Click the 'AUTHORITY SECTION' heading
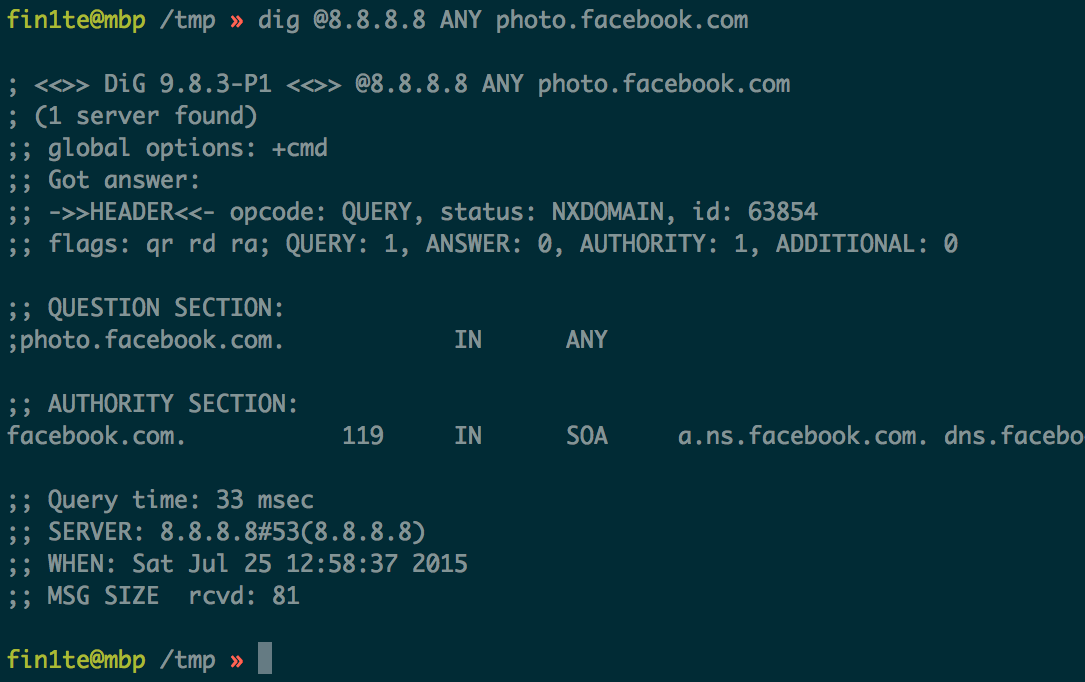Viewport: 1085px width, 682px height. (x=172, y=404)
